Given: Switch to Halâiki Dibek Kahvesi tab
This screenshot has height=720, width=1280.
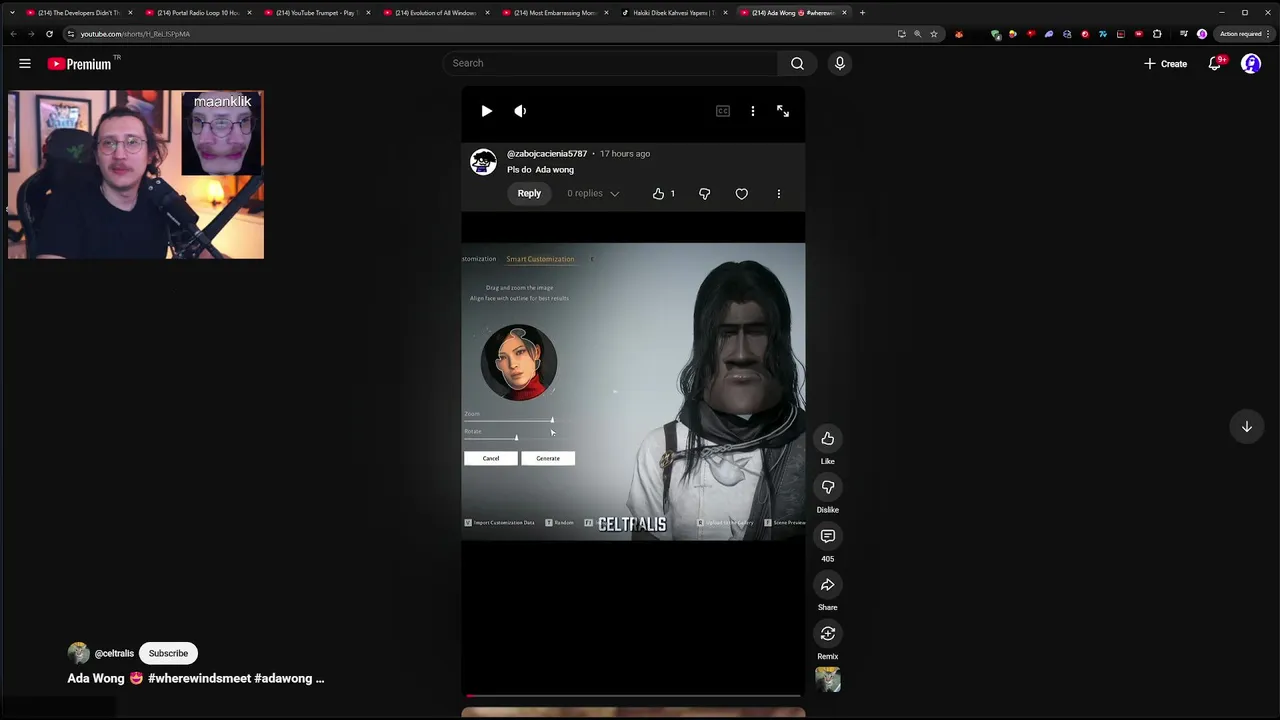Looking at the screenshot, I should pos(675,13).
